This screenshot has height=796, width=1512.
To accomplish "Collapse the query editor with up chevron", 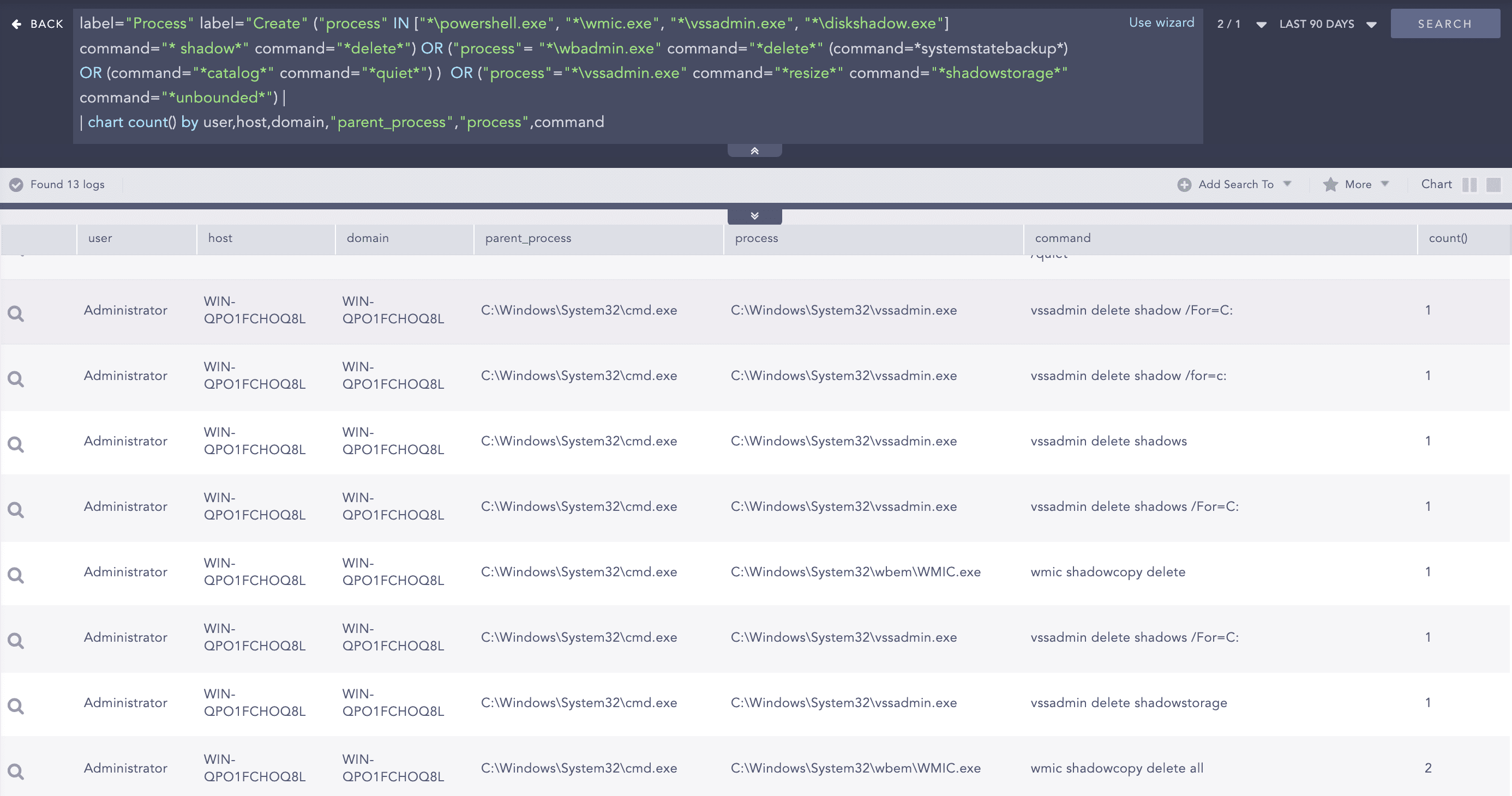I will click(x=754, y=152).
